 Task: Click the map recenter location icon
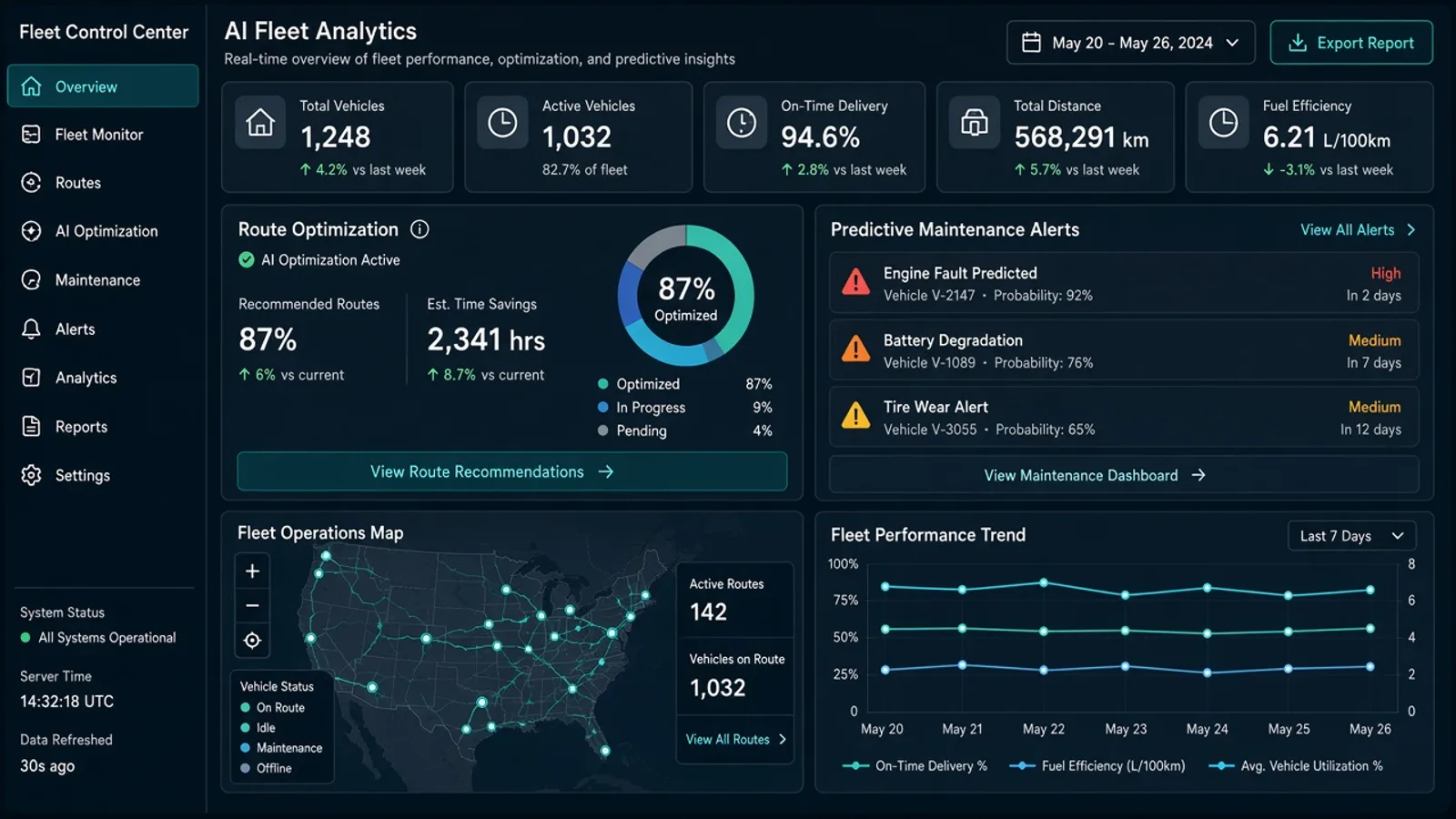click(x=252, y=641)
